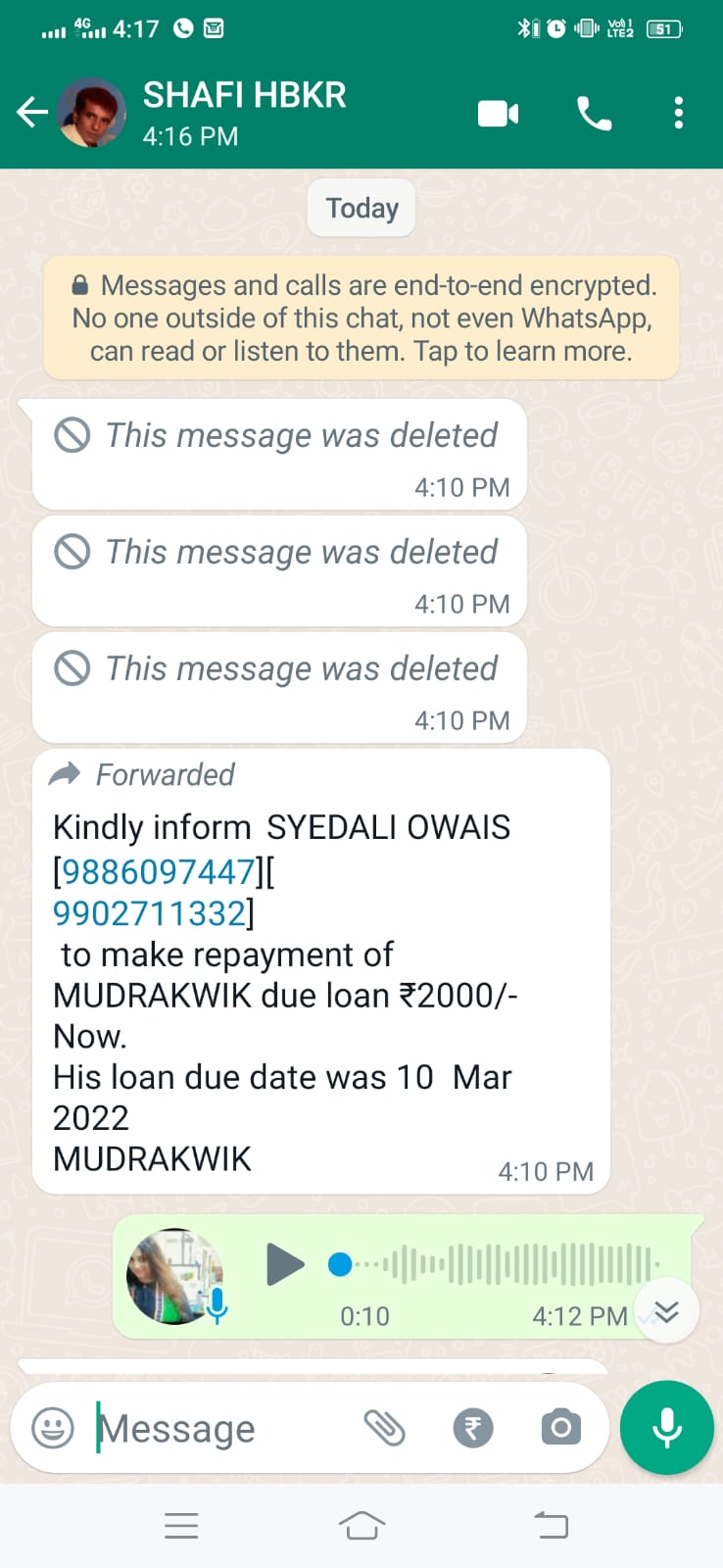This screenshot has height=1568, width=723.
Task: Open the camera from message bar
Action: click(561, 1428)
